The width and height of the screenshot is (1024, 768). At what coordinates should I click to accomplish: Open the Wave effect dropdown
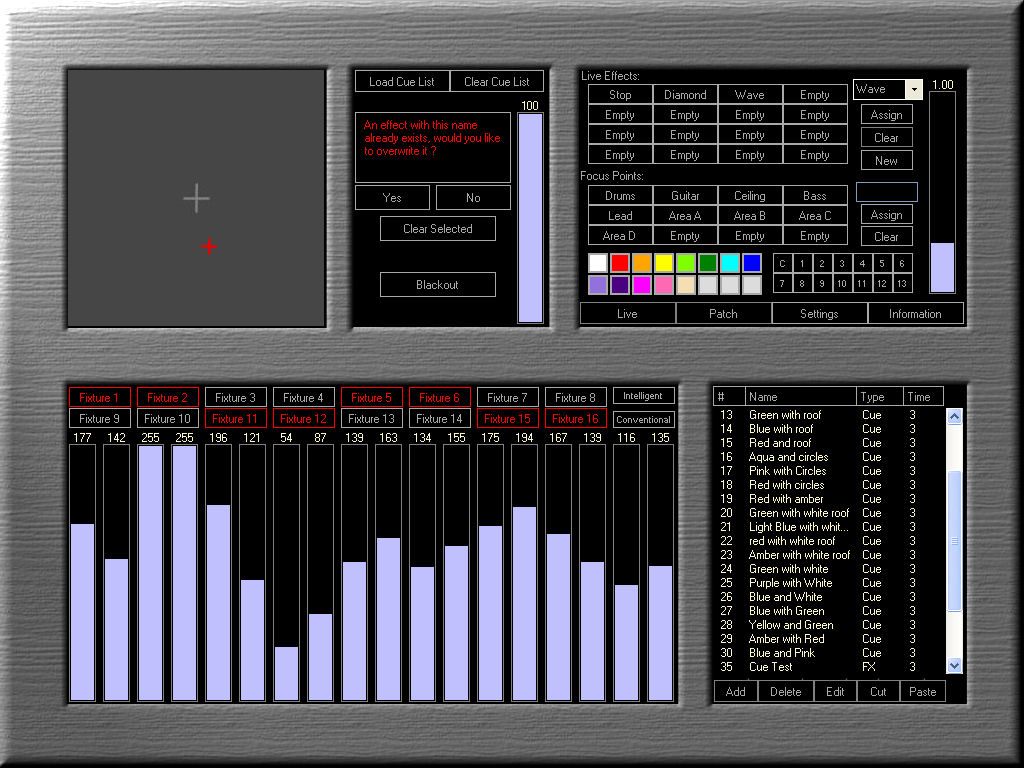(914, 90)
